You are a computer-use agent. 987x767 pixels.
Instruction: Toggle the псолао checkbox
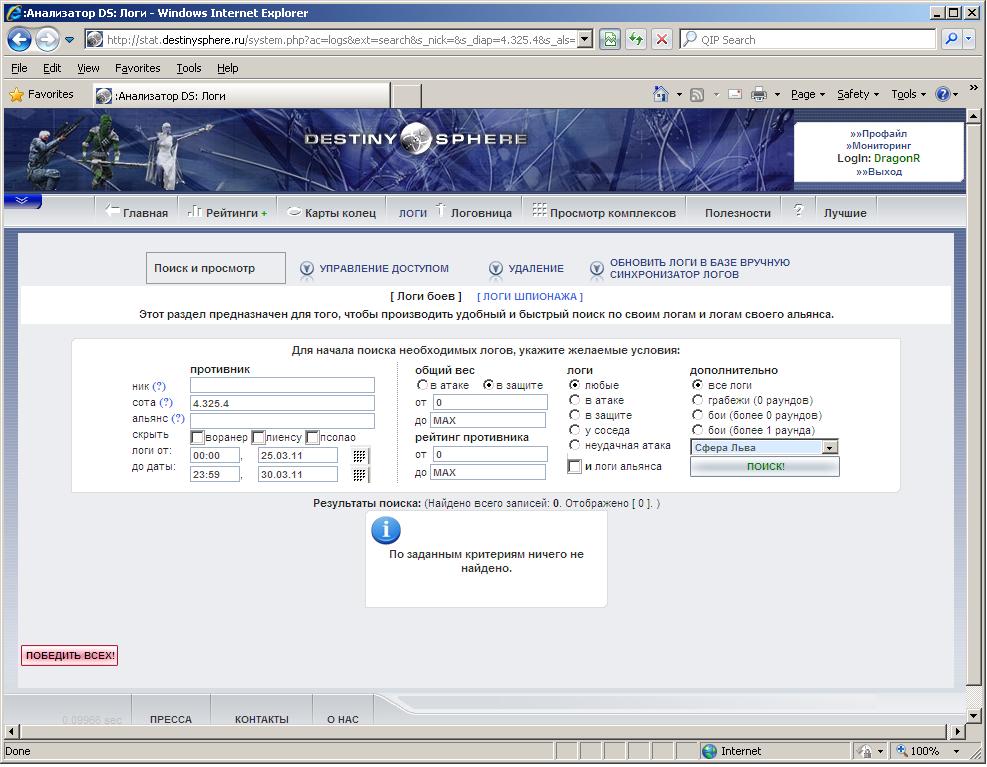[x=312, y=437]
